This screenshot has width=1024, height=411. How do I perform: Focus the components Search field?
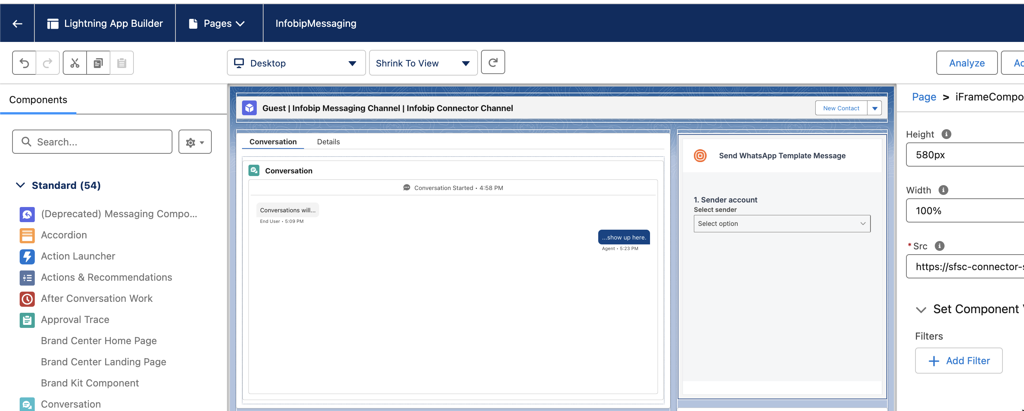(92, 142)
